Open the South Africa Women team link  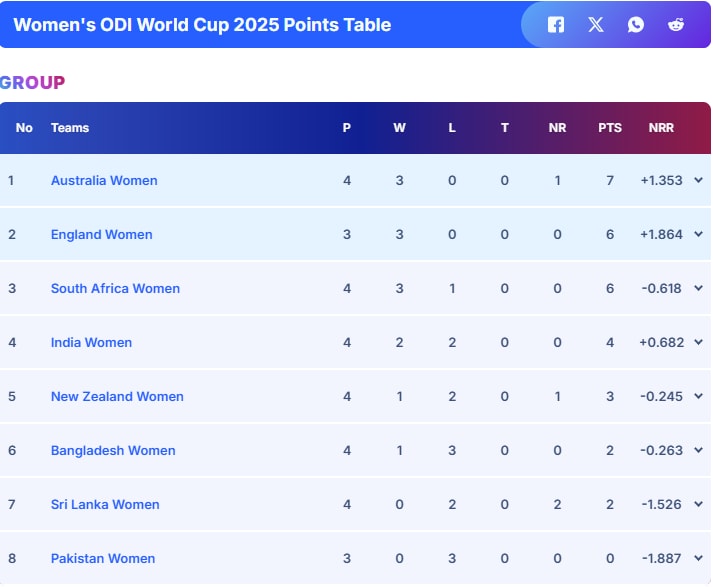click(x=115, y=289)
